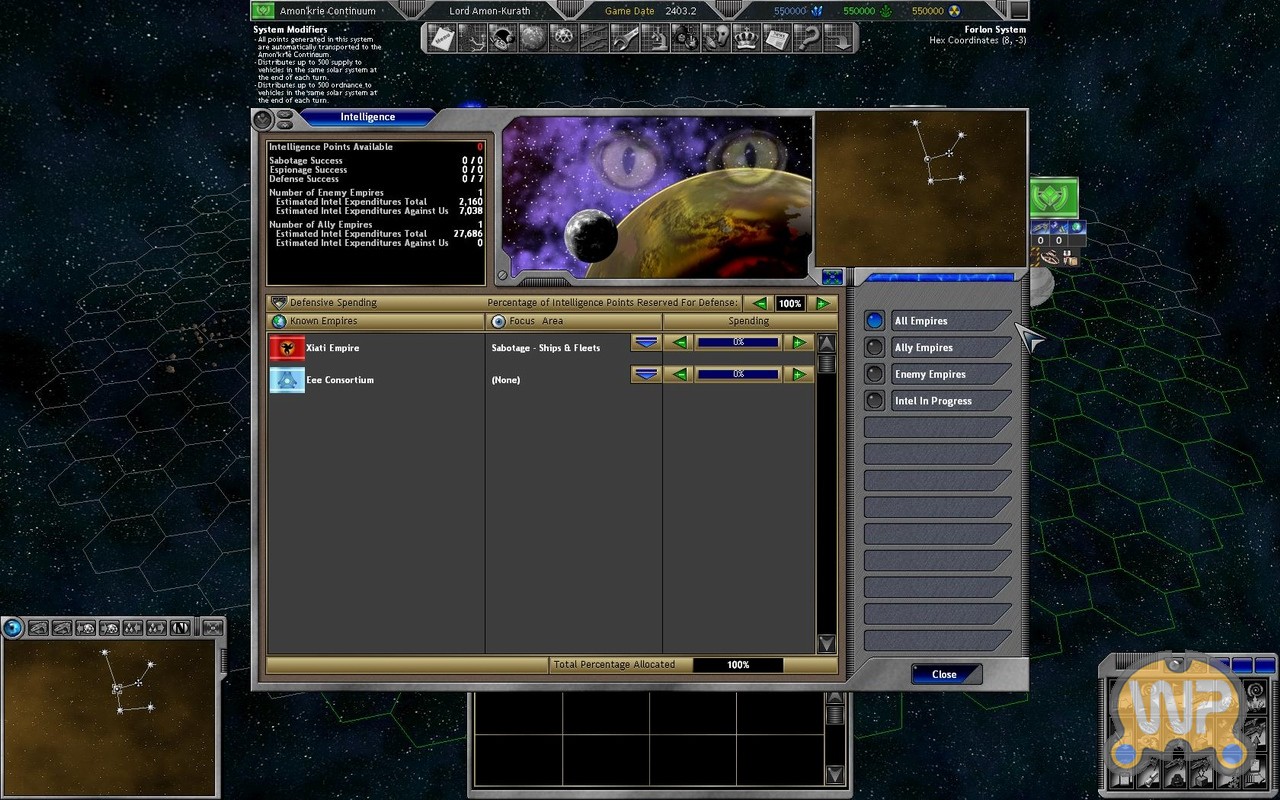
Task: Open research via the microscope icon
Action: [656, 38]
